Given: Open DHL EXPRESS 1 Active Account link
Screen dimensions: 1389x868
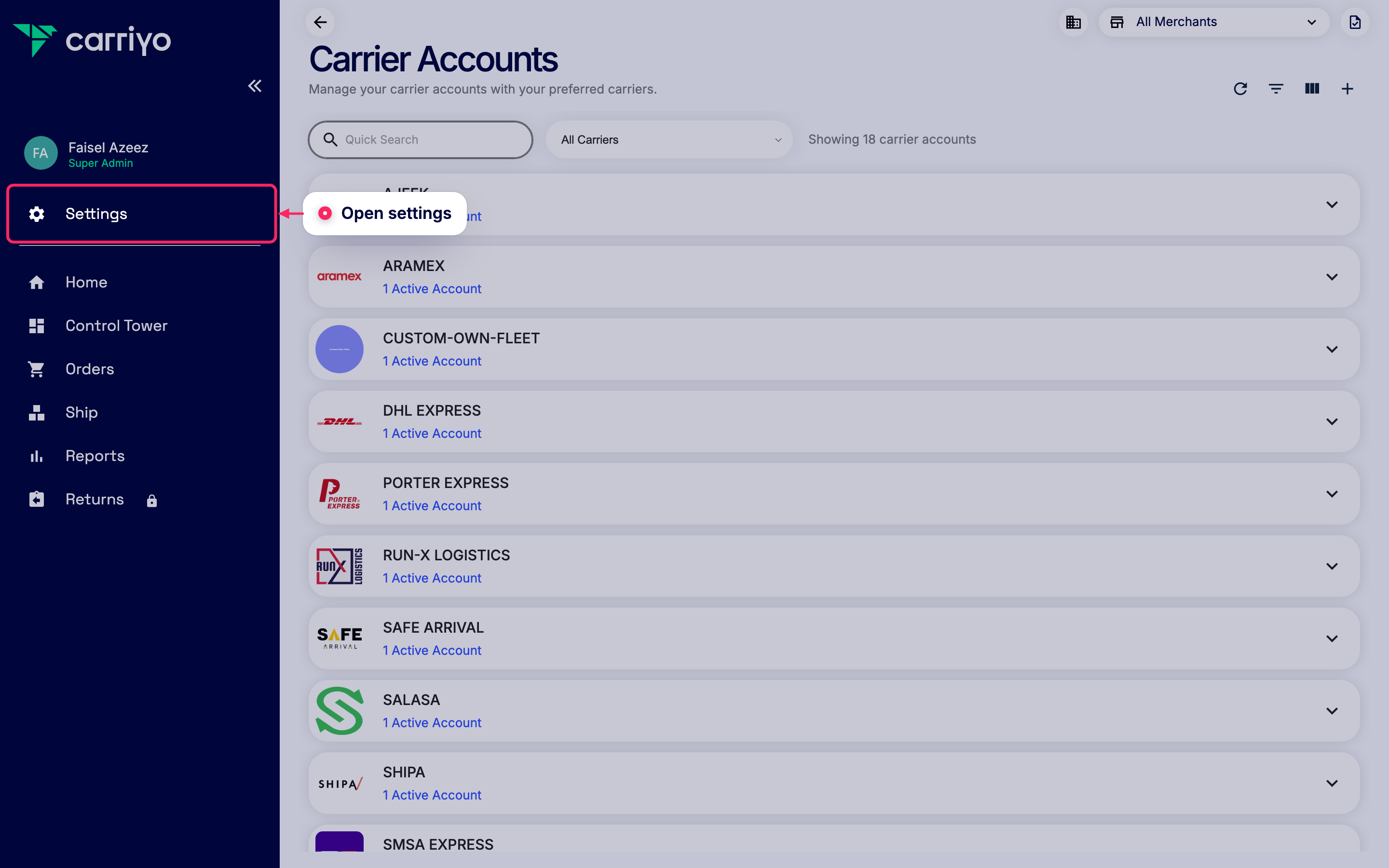Looking at the screenshot, I should click(x=432, y=434).
